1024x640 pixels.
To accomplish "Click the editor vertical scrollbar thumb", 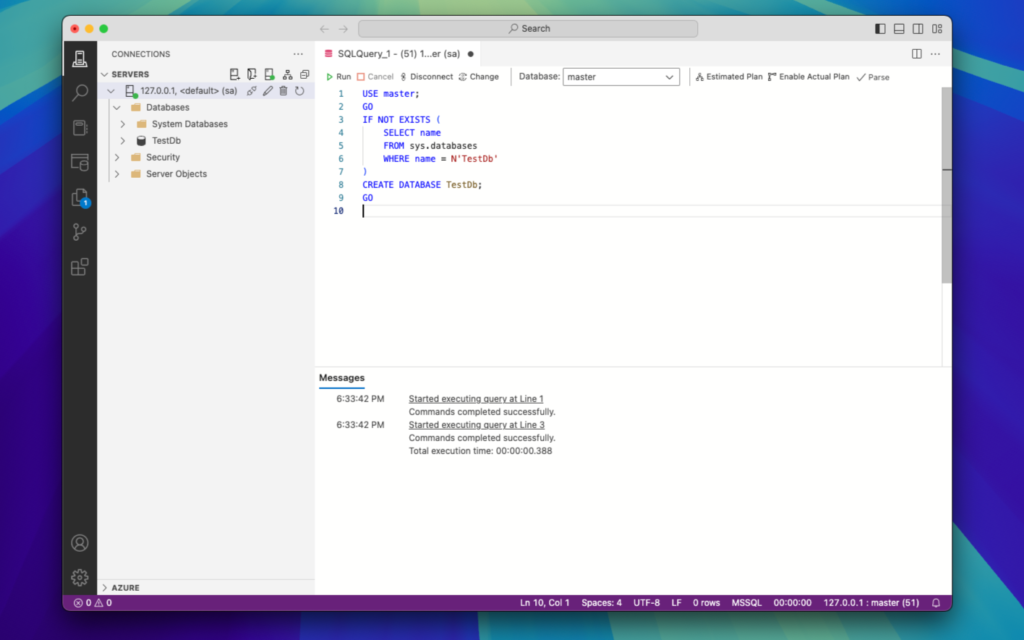I will (x=947, y=185).
